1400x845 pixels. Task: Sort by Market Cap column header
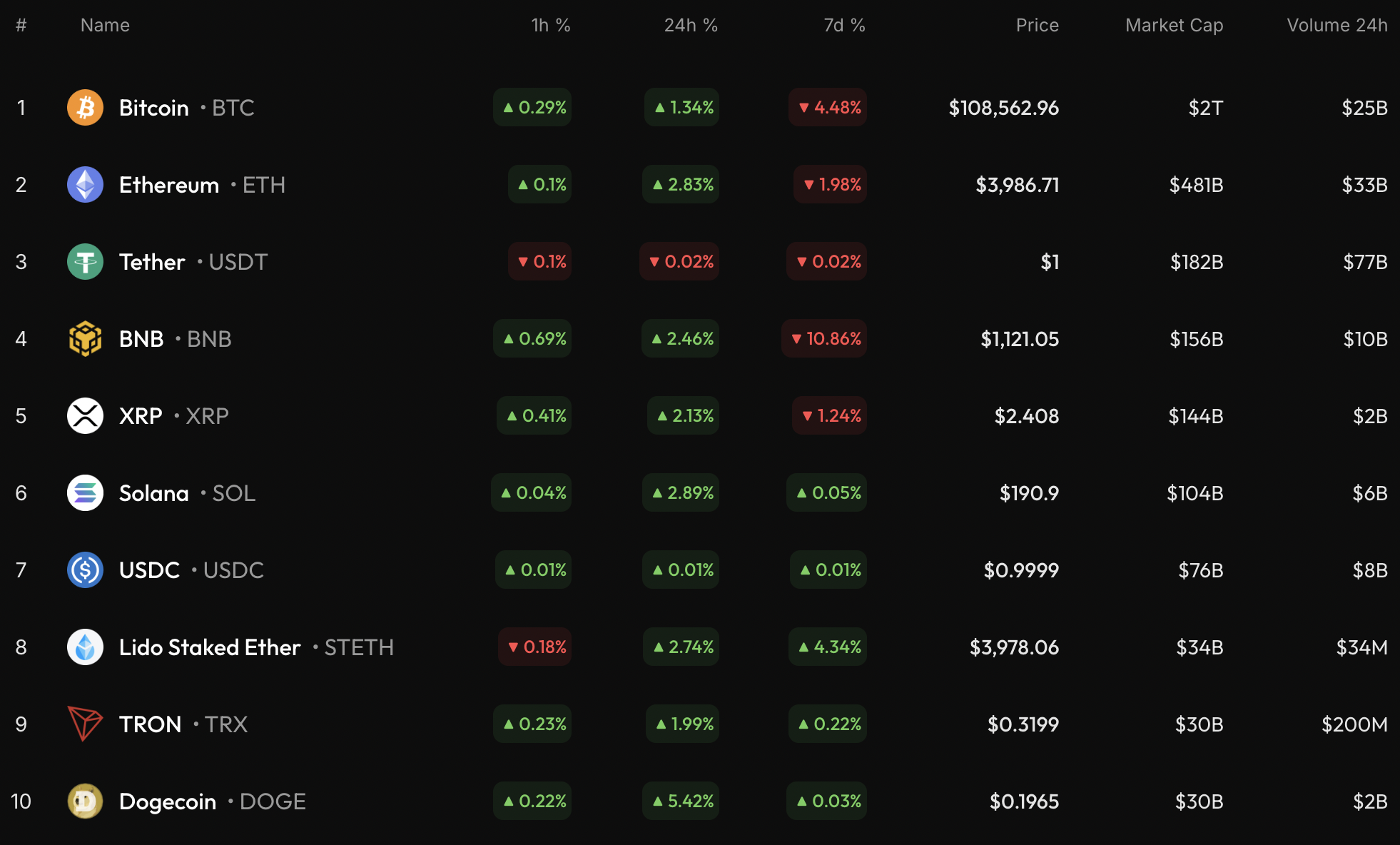tap(1174, 25)
